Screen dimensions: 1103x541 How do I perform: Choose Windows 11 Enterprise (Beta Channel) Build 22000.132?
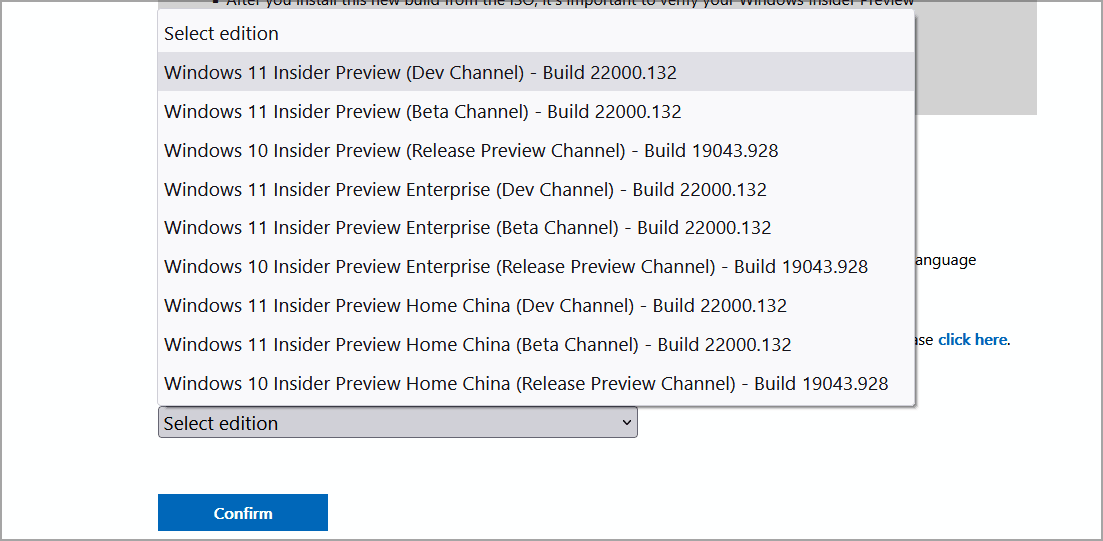coord(467,228)
